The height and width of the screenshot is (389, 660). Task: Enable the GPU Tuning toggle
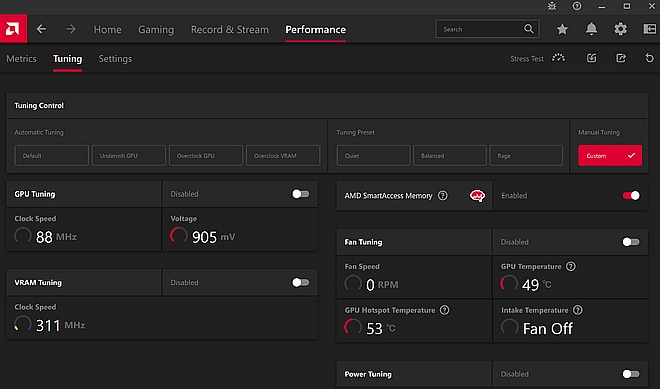(x=301, y=194)
